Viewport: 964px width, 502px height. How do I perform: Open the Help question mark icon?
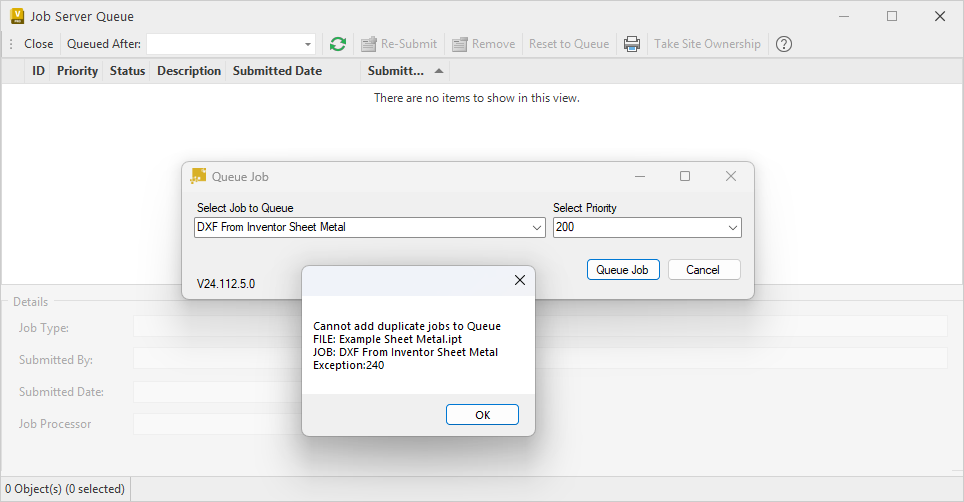783,44
